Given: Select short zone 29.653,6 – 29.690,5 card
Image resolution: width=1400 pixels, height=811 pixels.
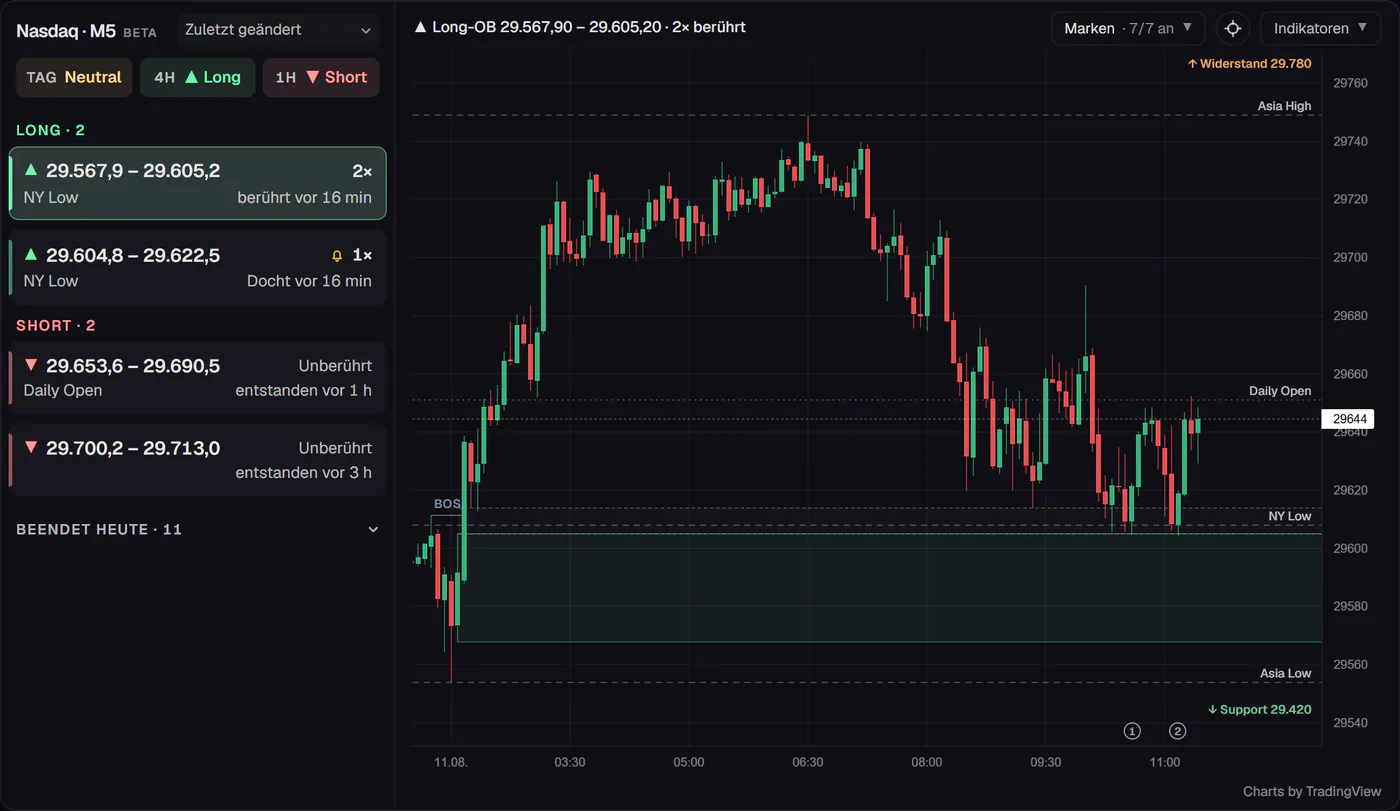Looking at the screenshot, I should click(x=198, y=377).
